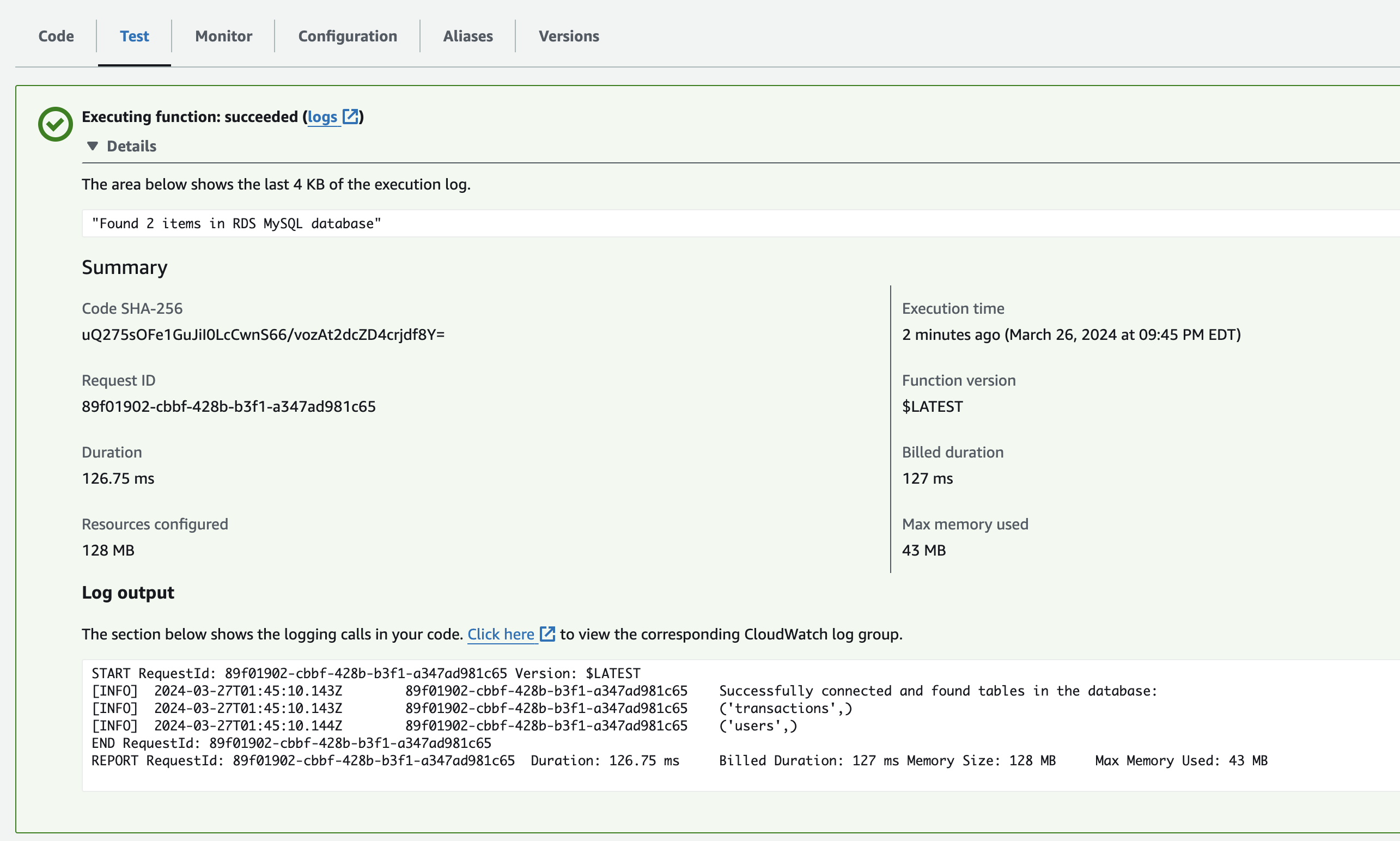Image resolution: width=1400 pixels, height=841 pixels.
Task: Click the $LATEST function version value
Action: pos(932,406)
